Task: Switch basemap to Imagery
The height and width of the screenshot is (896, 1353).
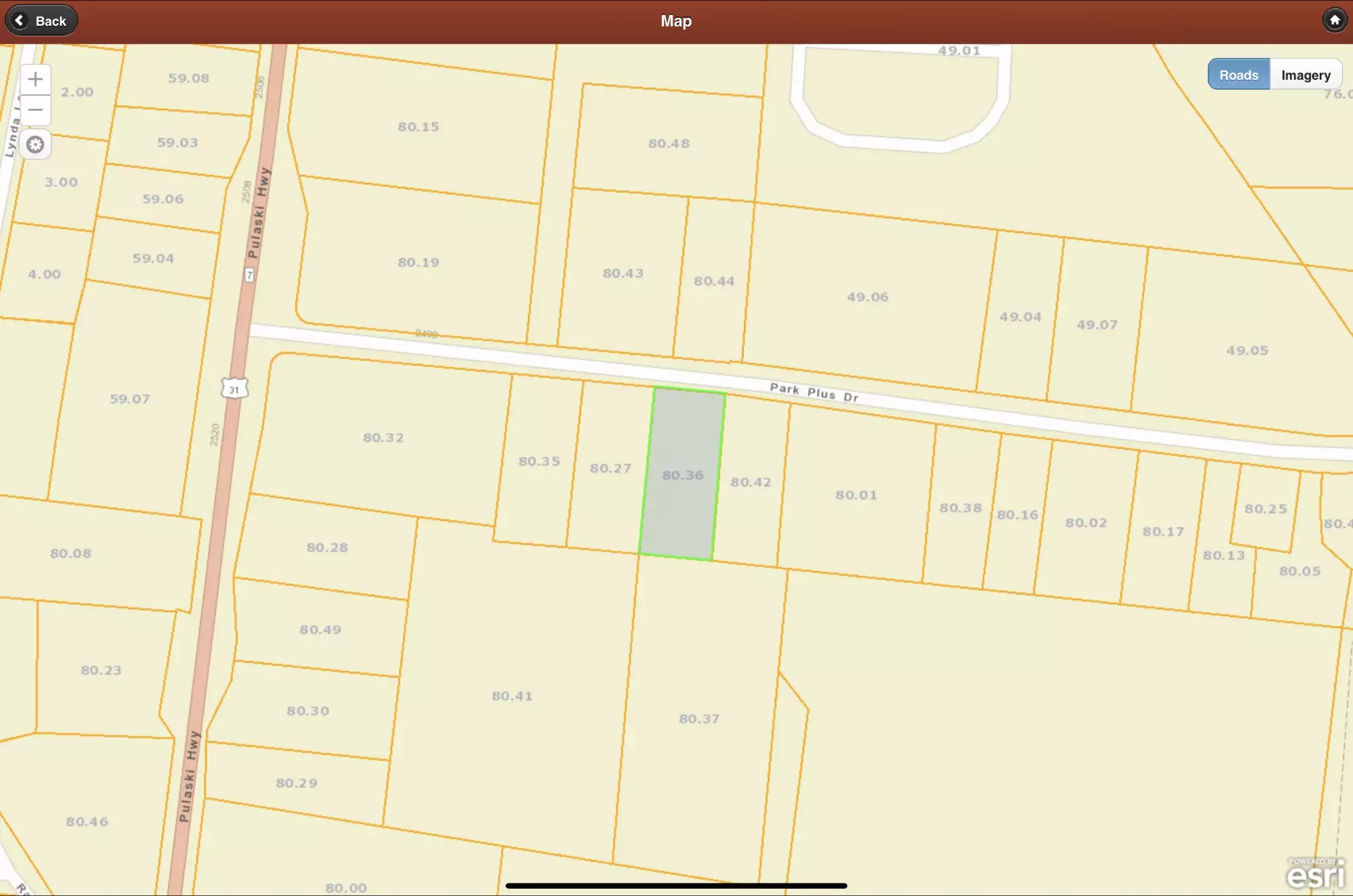Action: click(1305, 75)
